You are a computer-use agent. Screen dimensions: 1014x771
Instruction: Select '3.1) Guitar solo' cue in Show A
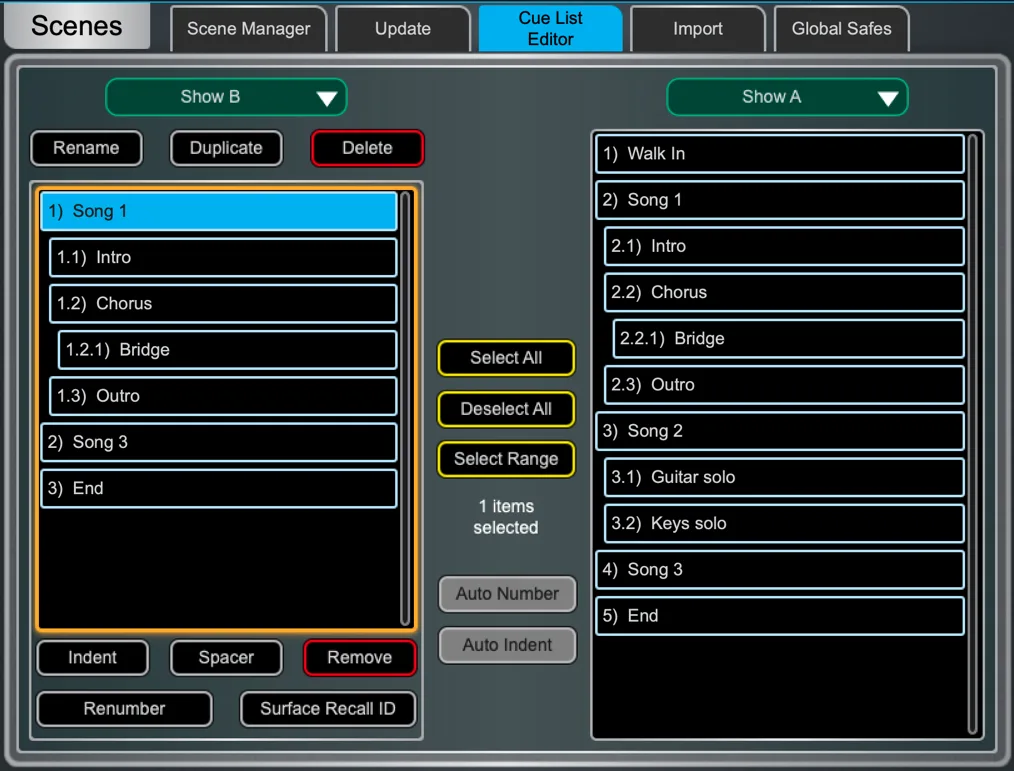pyautogui.click(x=784, y=477)
